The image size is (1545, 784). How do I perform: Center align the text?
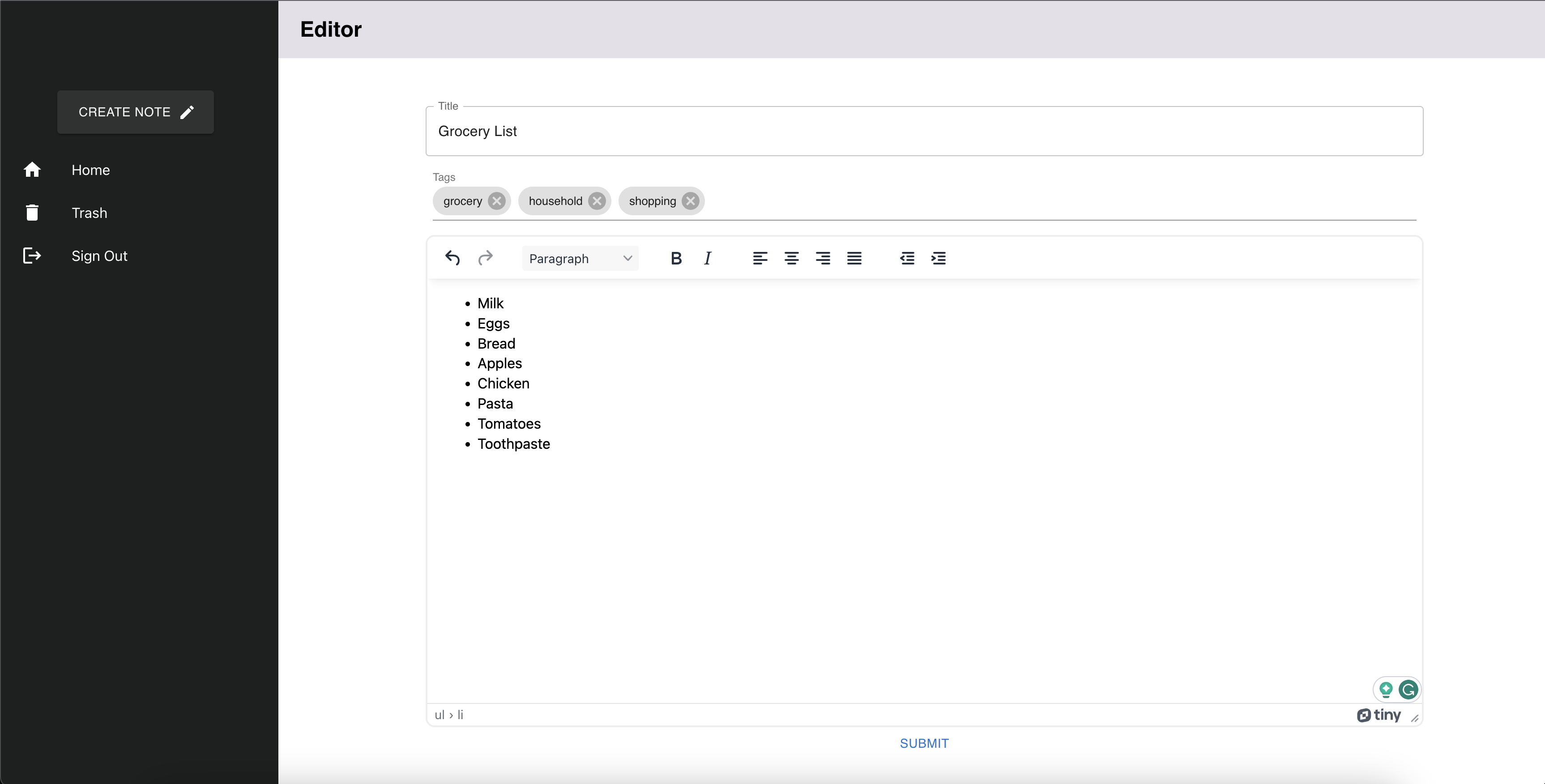pyautogui.click(x=791, y=258)
